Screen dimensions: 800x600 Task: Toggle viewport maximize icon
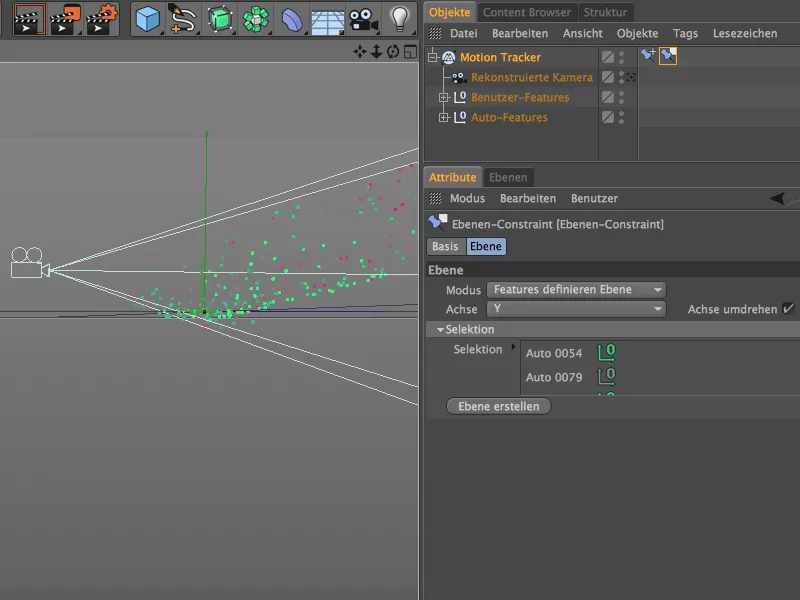(410, 52)
